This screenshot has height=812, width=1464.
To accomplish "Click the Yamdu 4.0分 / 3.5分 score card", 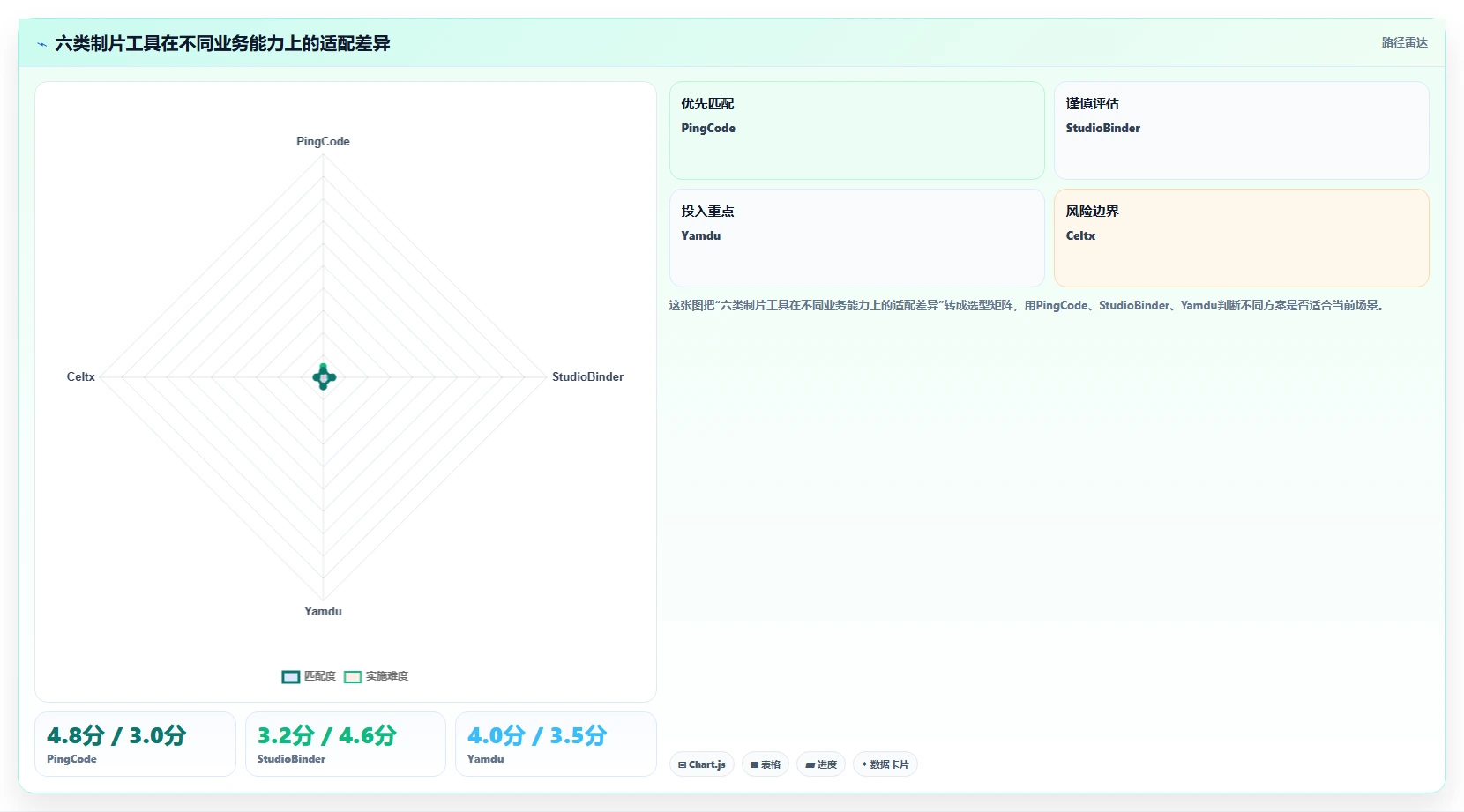I will click(556, 744).
